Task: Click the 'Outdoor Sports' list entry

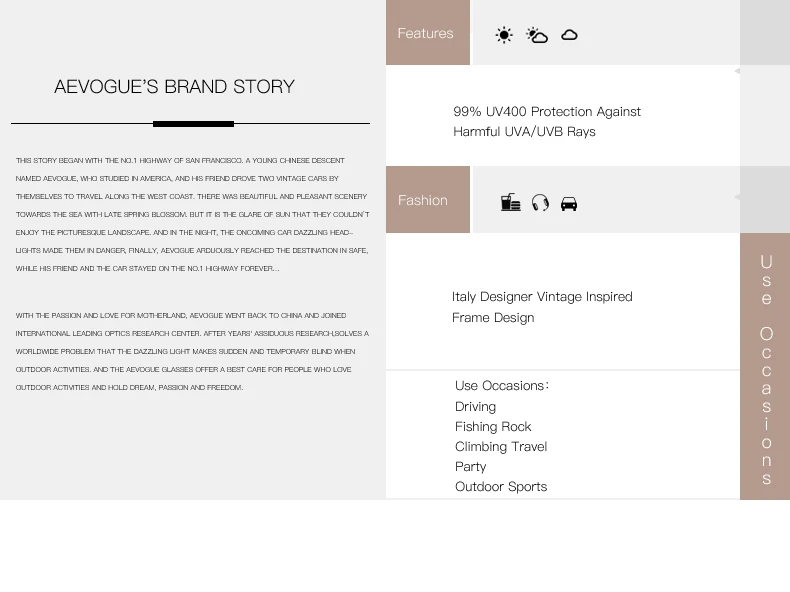Action: coord(501,487)
